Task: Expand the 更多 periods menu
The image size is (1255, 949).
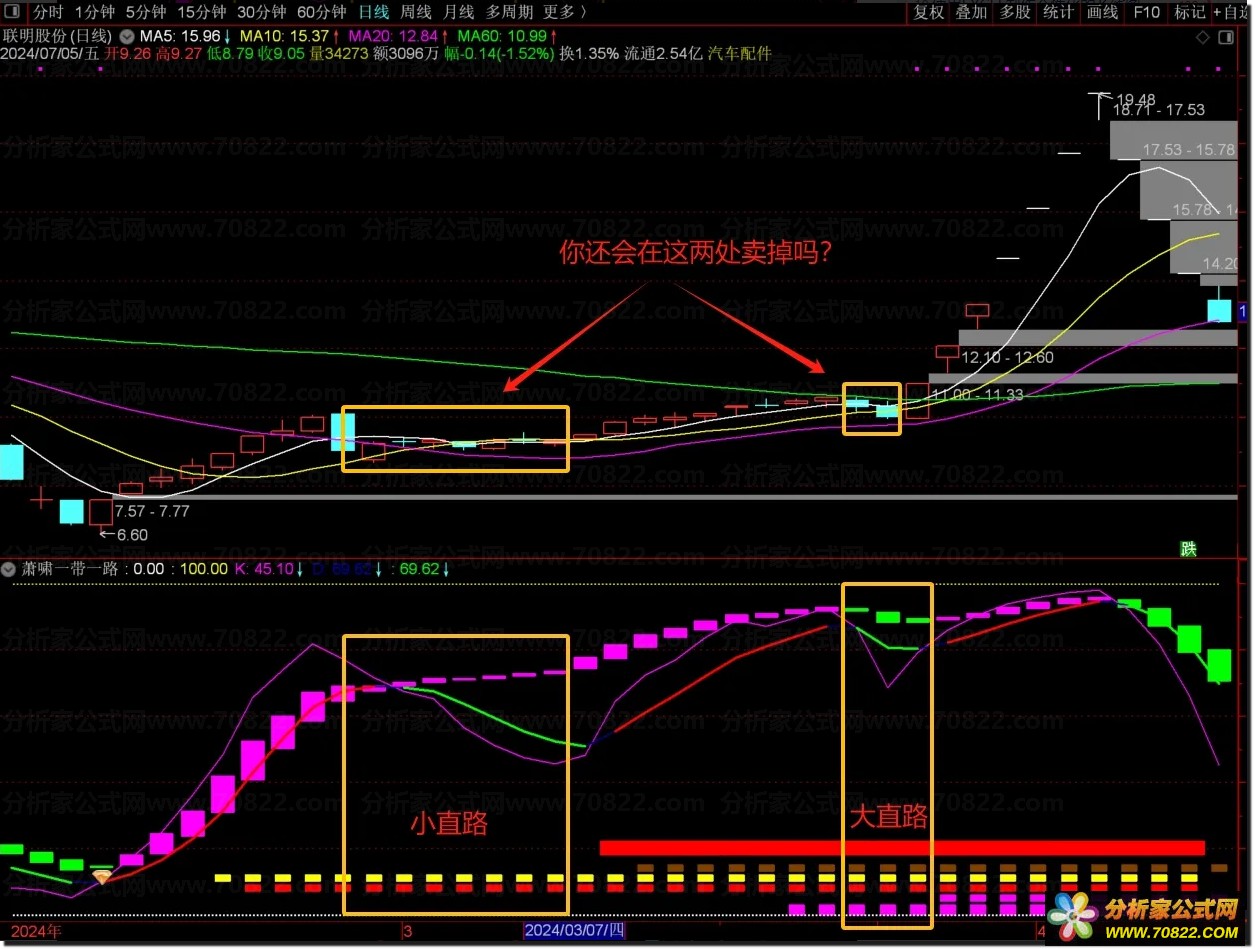Action: coord(564,12)
